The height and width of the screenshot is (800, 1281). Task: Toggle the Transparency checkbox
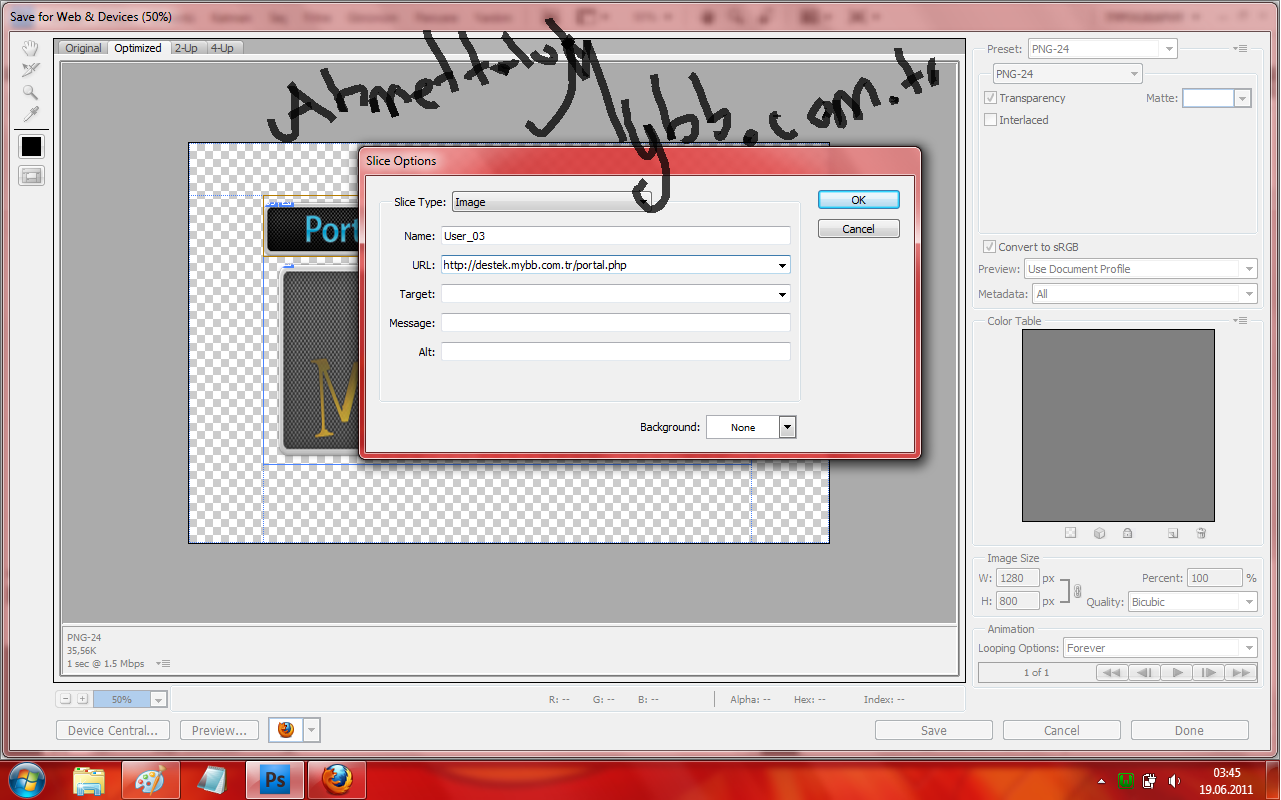(x=990, y=98)
